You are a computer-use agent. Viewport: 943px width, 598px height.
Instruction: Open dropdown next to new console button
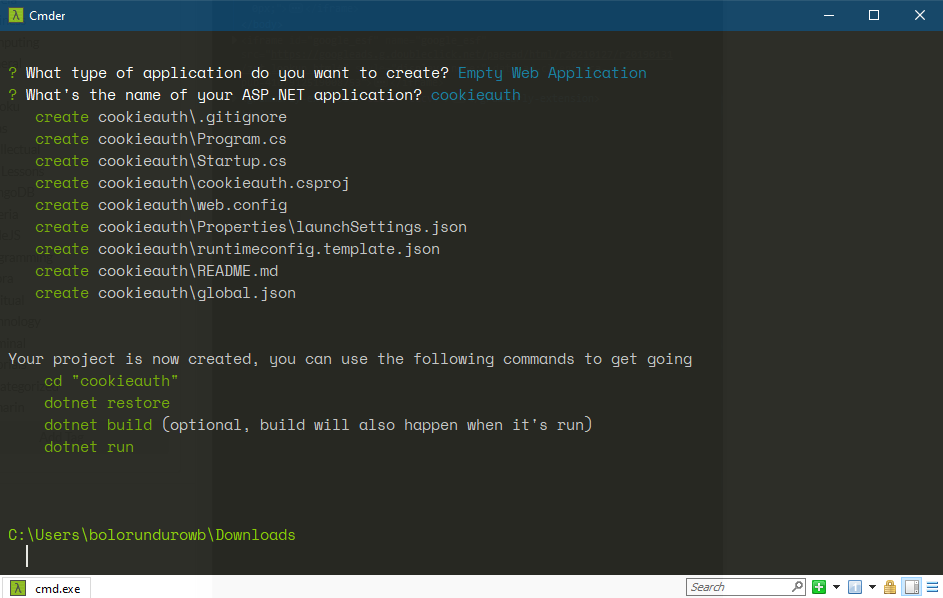point(836,587)
